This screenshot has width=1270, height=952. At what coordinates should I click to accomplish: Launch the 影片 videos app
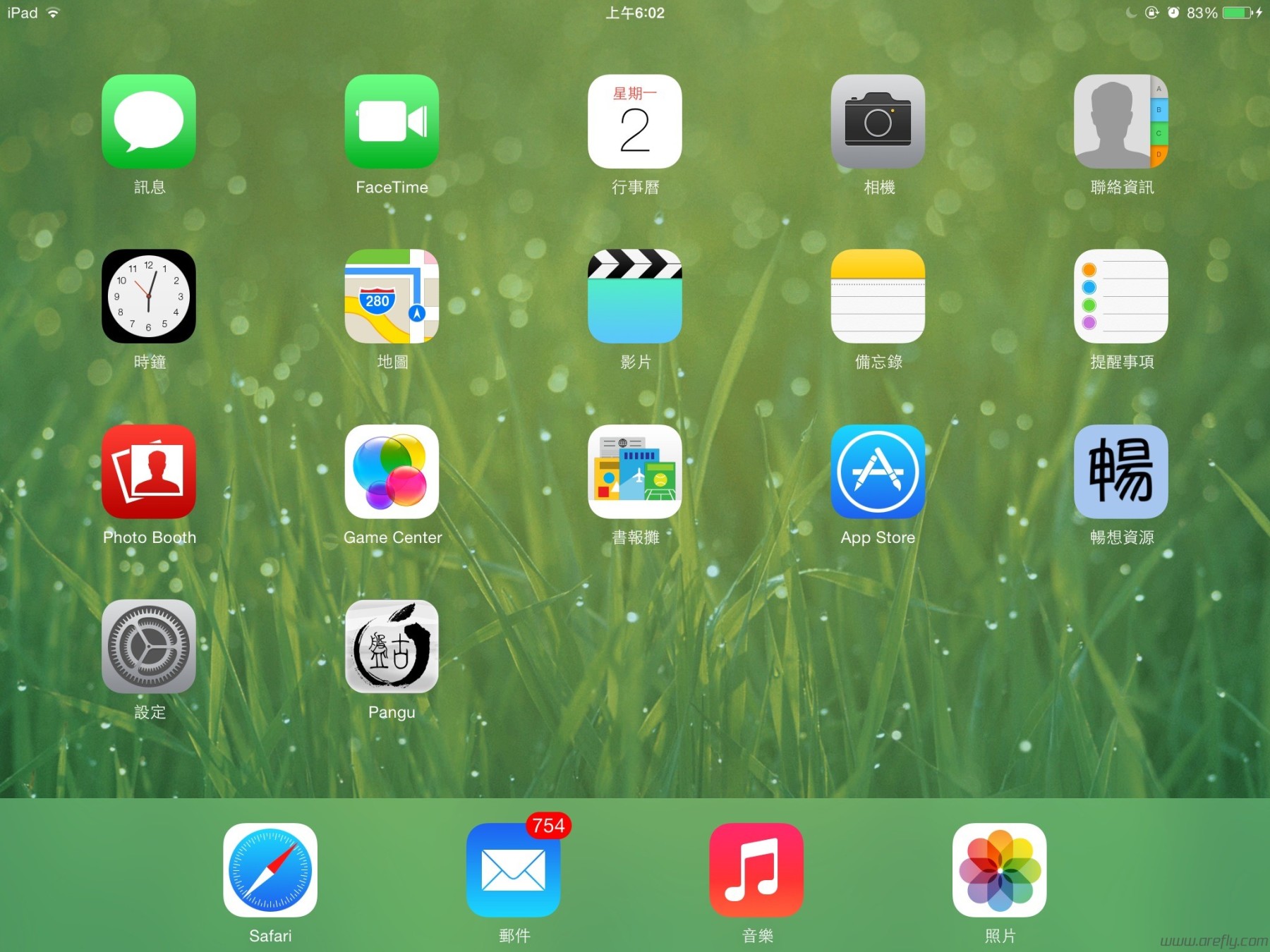[x=635, y=297]
